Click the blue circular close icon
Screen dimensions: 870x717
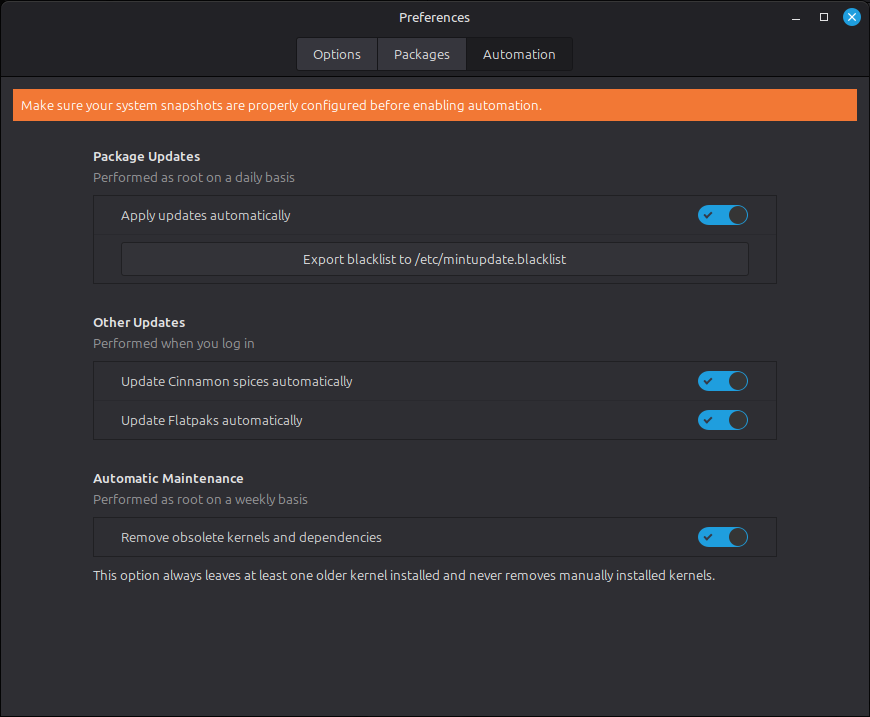(x=851, y=17)
